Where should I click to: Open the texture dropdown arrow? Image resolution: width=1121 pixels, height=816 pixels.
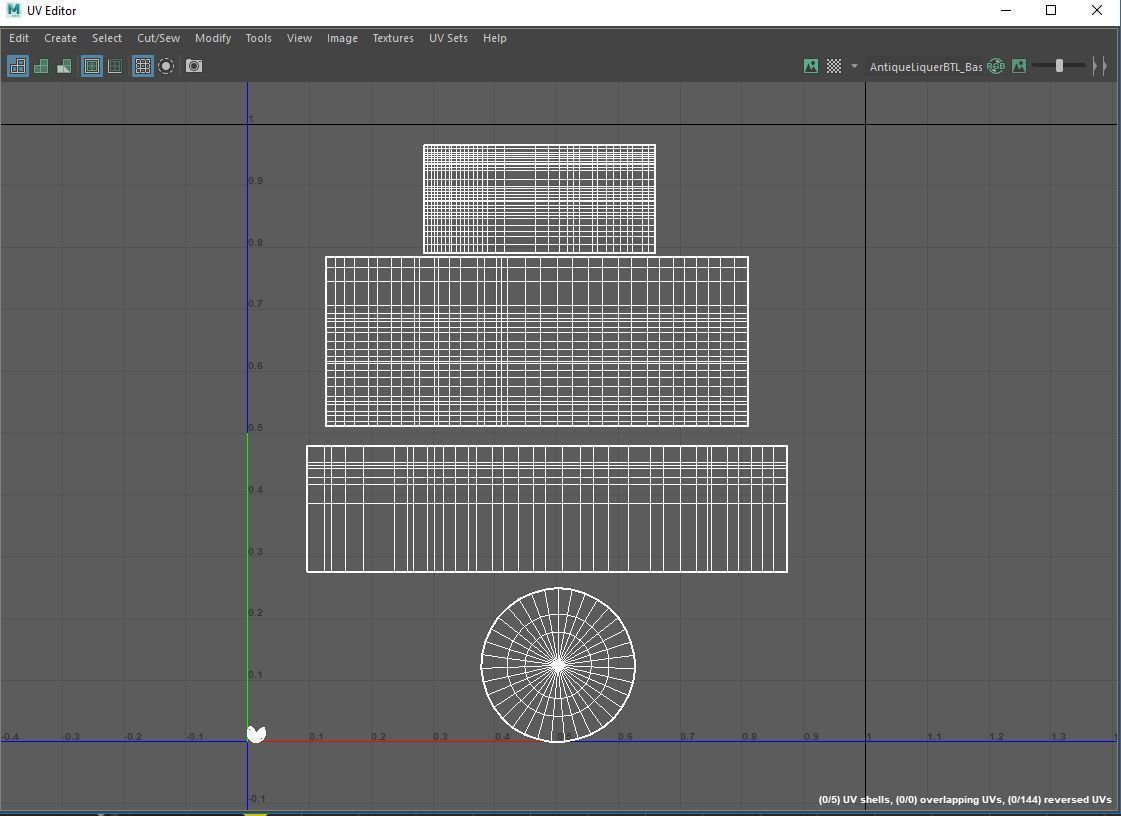pyautogui.click(x=854, y=66)
